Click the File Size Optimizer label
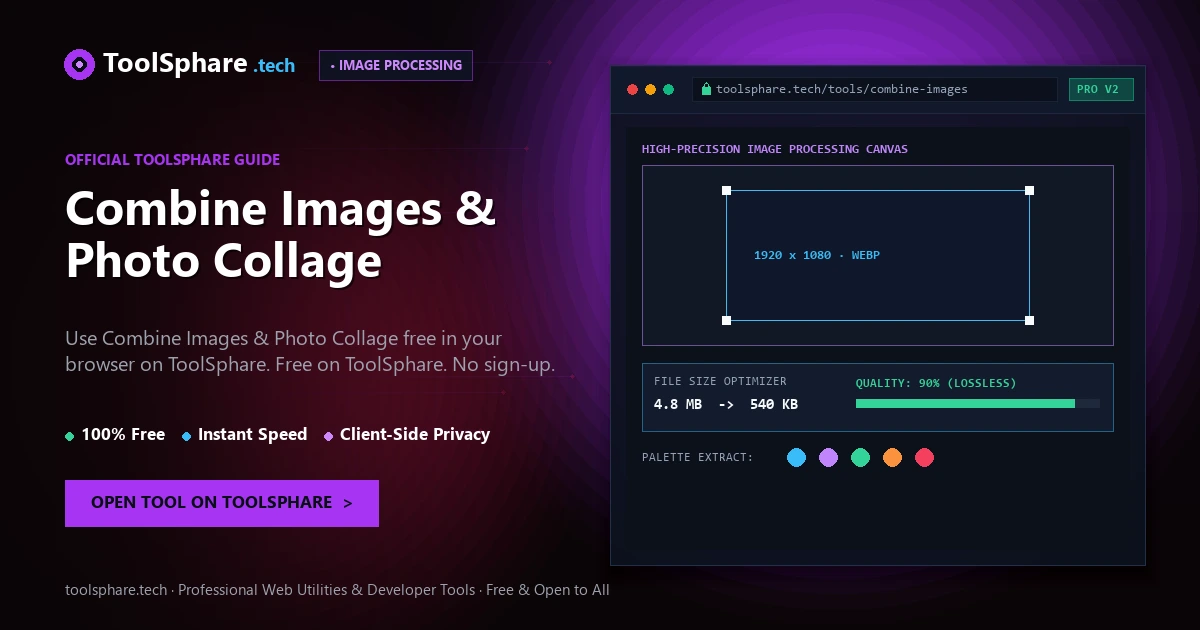Screen dimensions: 1200x630 pyautogui.click(x=720, y=381)
